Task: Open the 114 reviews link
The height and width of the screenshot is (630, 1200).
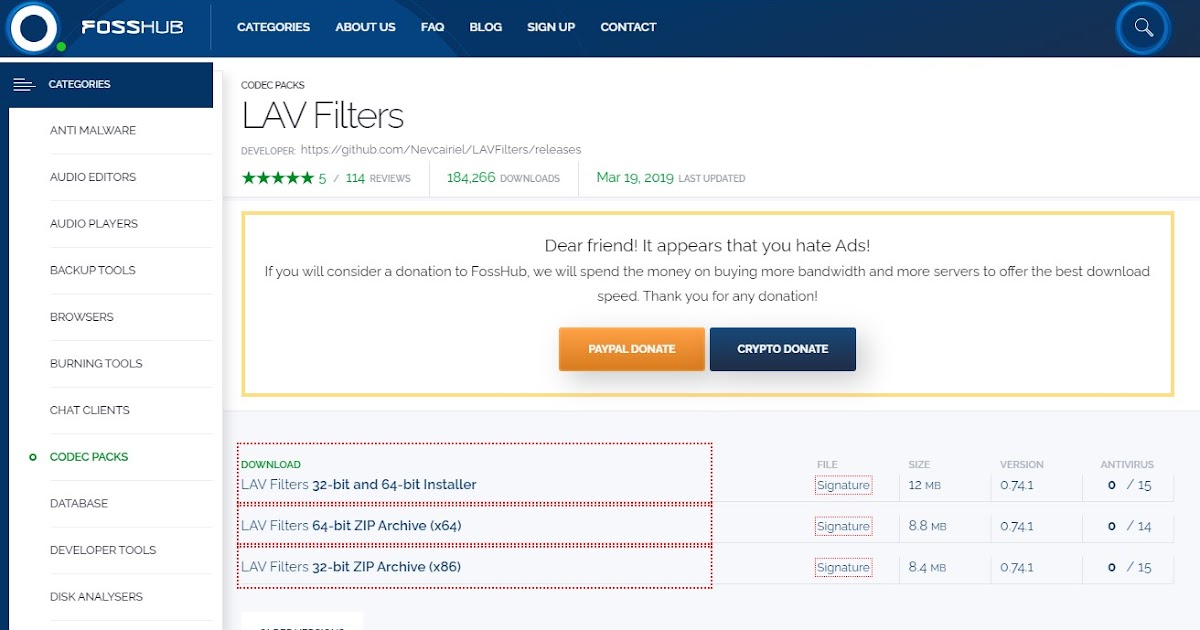Action: coord(378,178)
